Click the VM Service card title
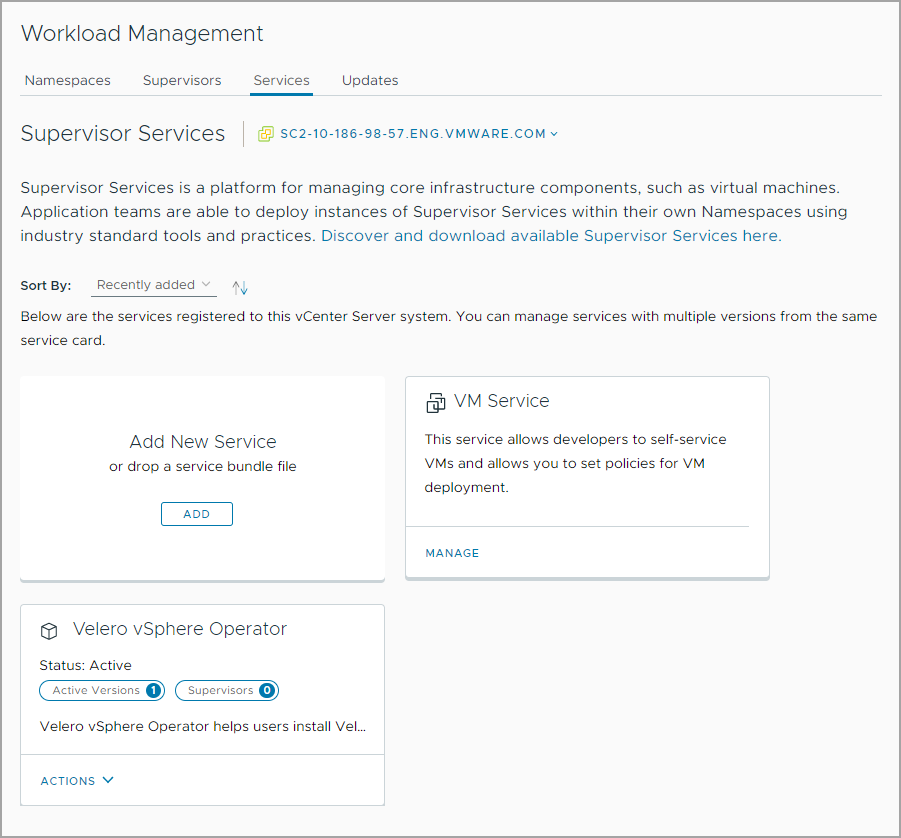 [x=502, y=401]
